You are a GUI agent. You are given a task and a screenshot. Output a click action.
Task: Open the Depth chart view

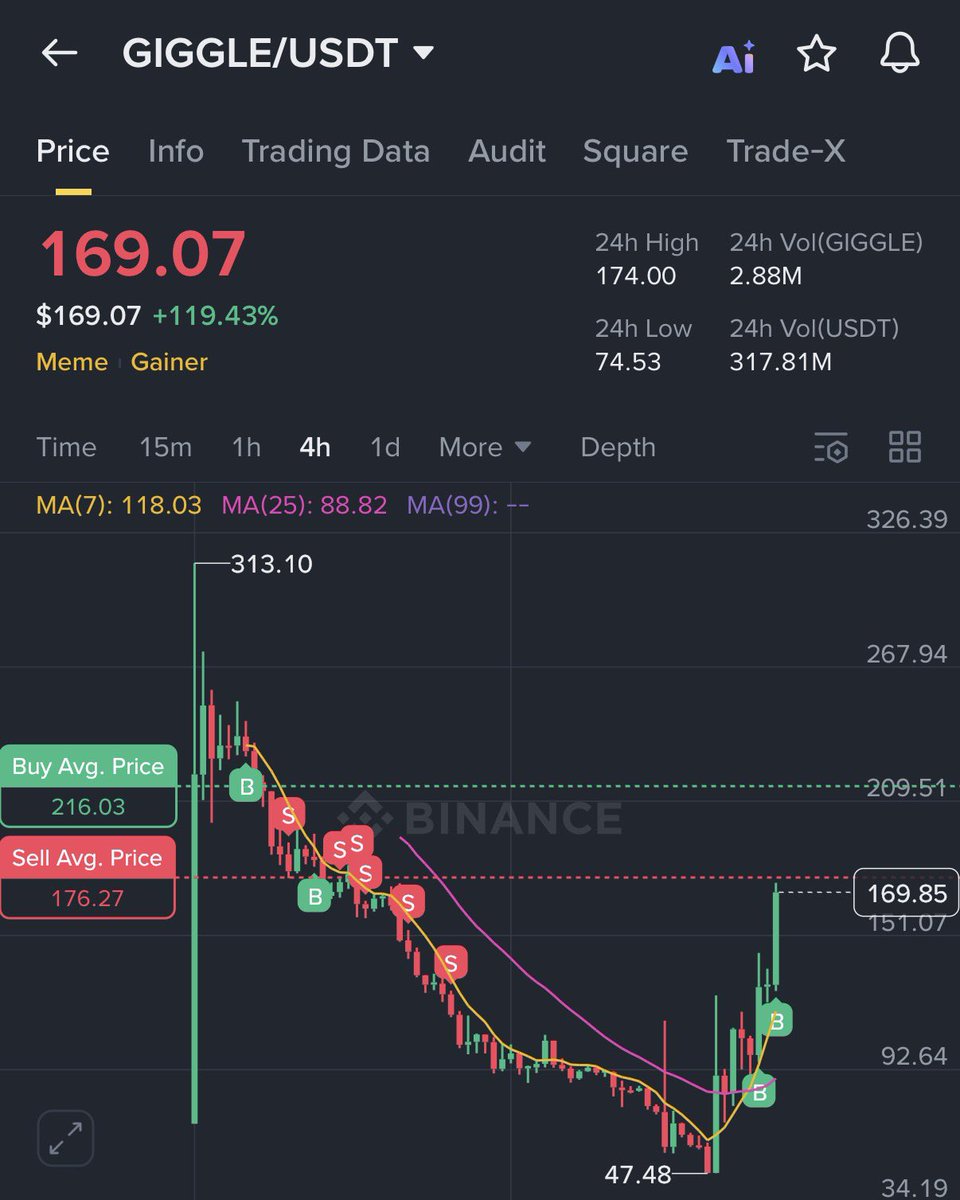[x=618, y=447]
